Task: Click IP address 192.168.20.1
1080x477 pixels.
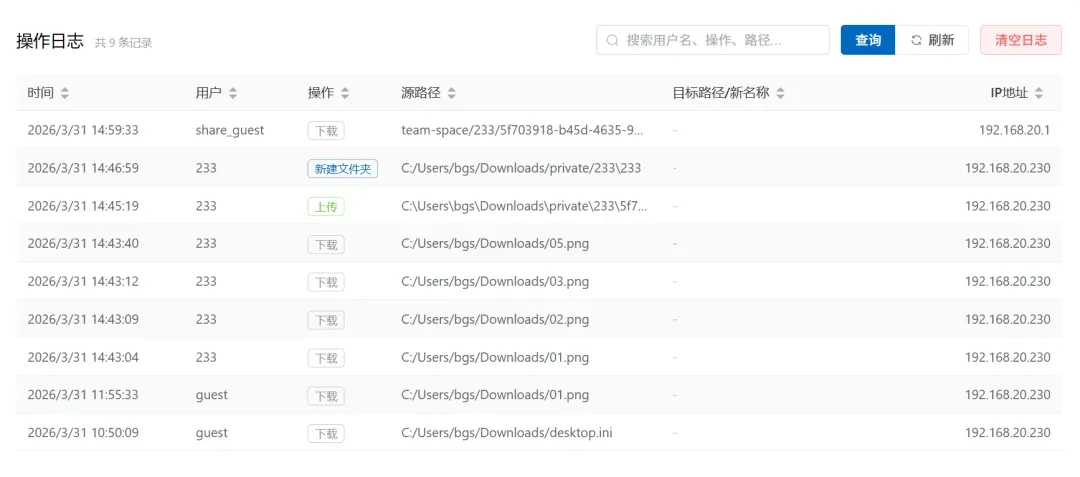Action: pos(1015,130)
